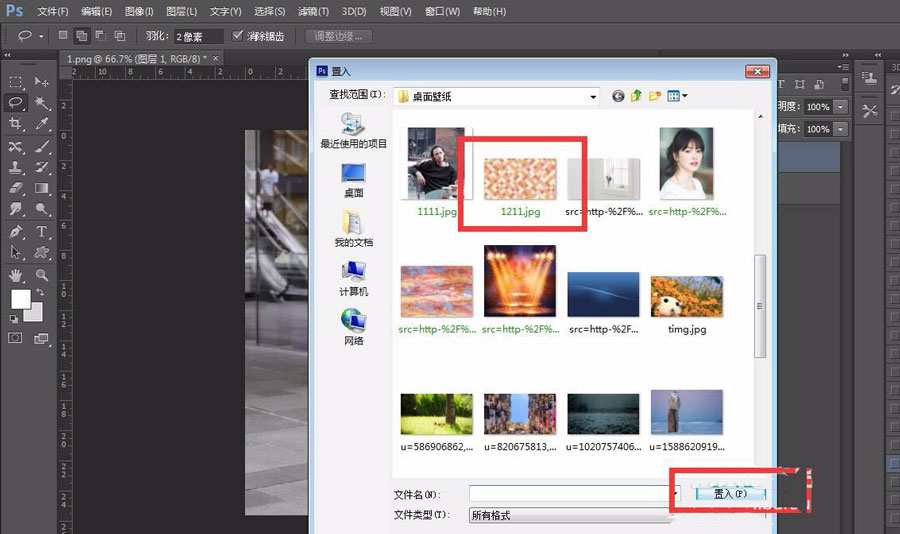
Task: Go back to last folder in dialog
Action: pos(618,96)
